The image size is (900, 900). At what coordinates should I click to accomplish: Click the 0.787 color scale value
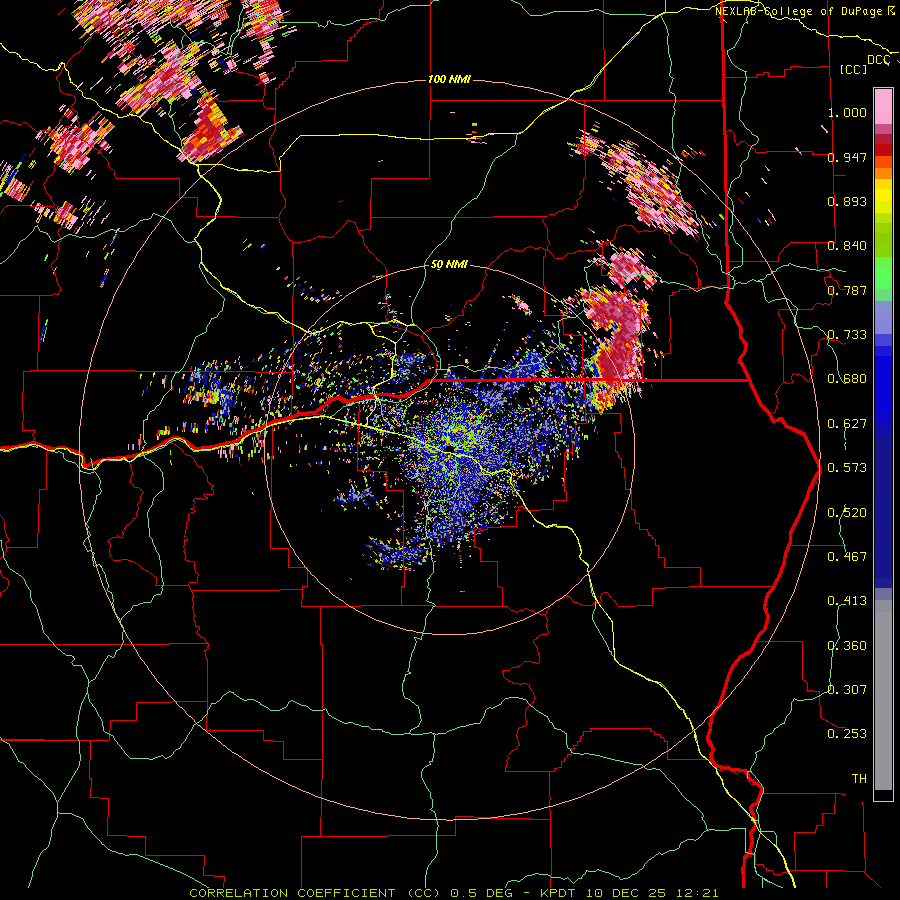847,290
